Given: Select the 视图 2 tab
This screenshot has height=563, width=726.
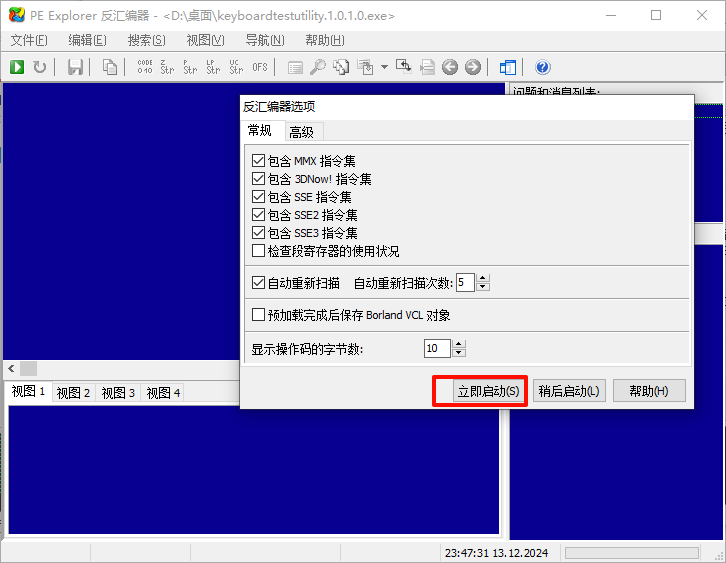Looking at the screenshot, I should (73, 393).
